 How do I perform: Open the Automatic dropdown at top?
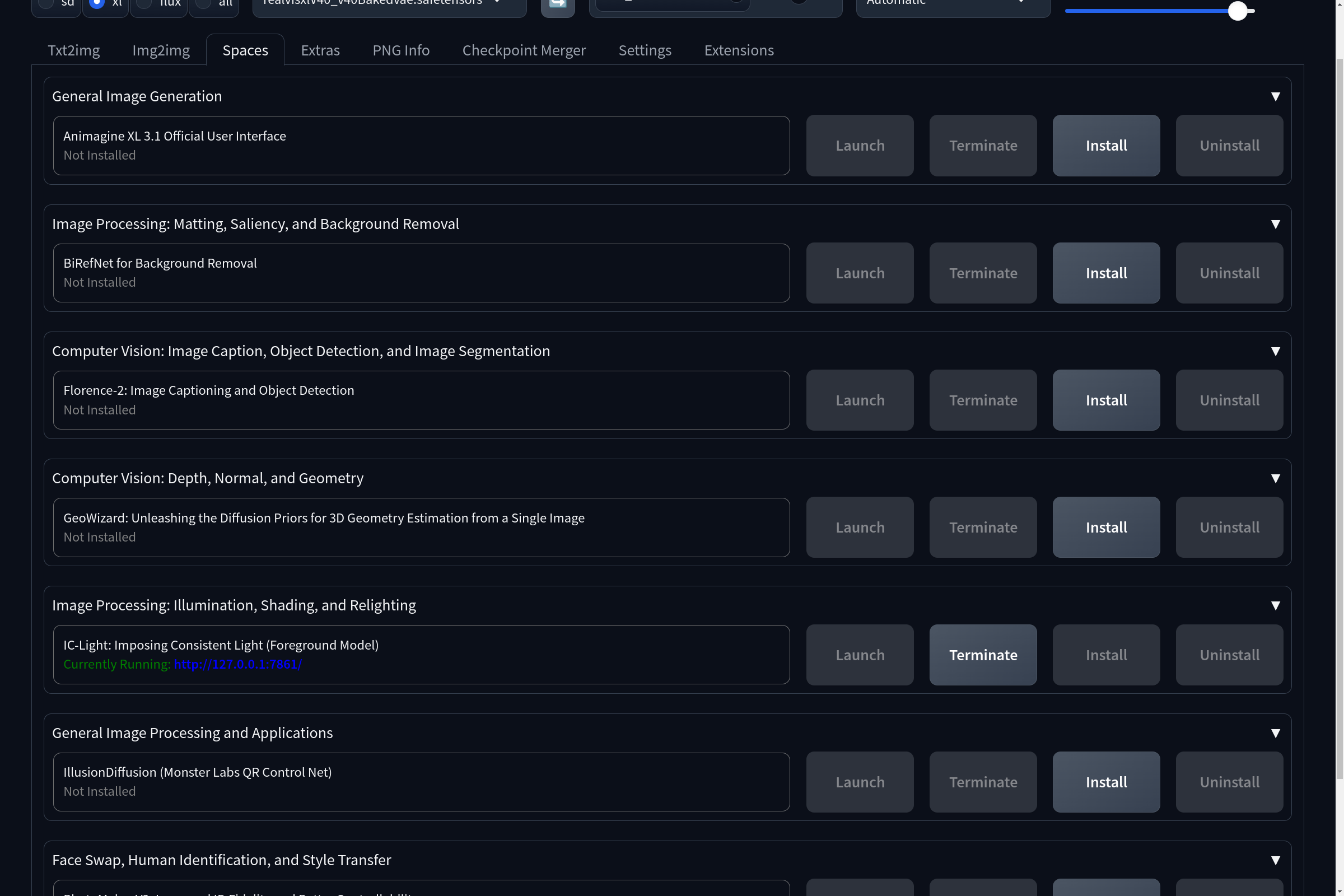pos(953,4)
